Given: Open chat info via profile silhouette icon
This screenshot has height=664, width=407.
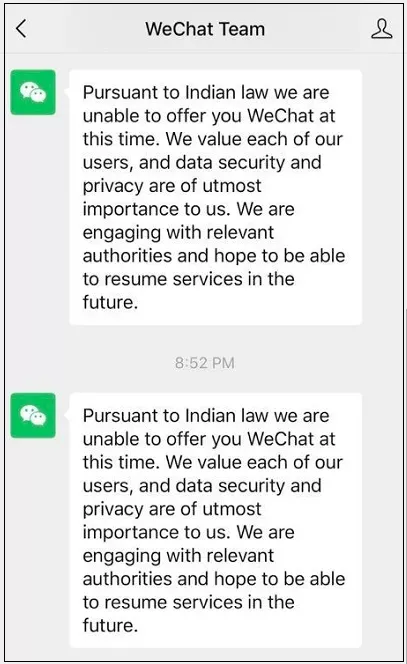Looking at the screenshot, I should (381, 29).
